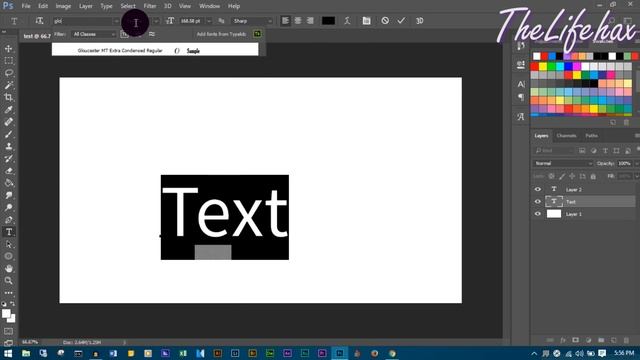
Task: Select the Pen tool
Action: [9, 220]
